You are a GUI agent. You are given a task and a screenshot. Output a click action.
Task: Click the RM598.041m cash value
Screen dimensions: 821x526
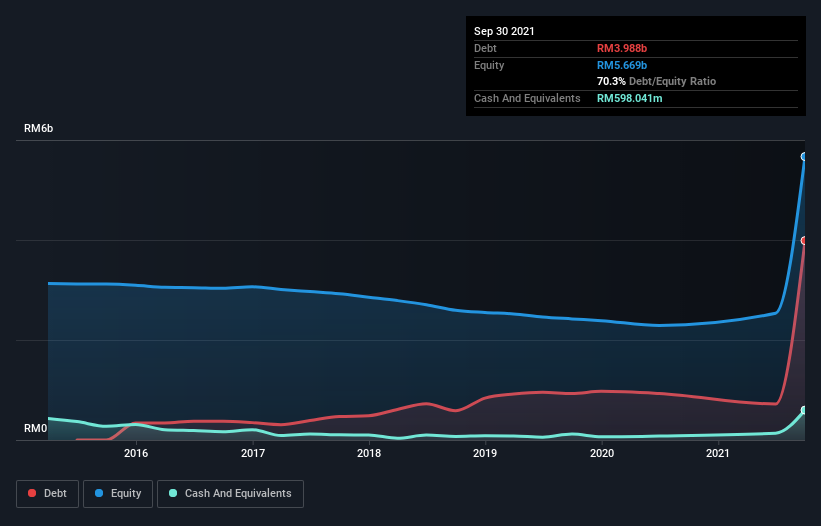[630, 98]
